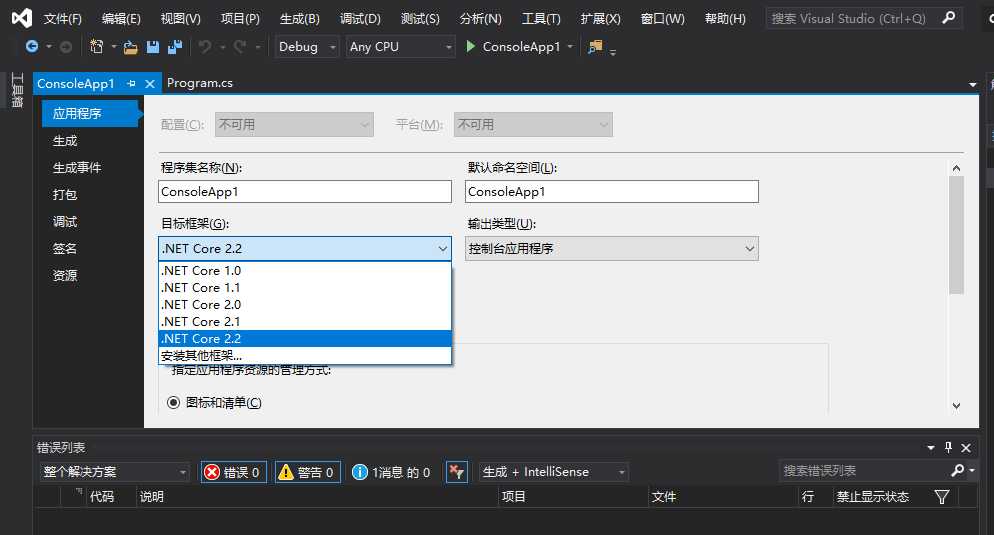
Task: Open the error list window options arrow
Action: [931, 448]
